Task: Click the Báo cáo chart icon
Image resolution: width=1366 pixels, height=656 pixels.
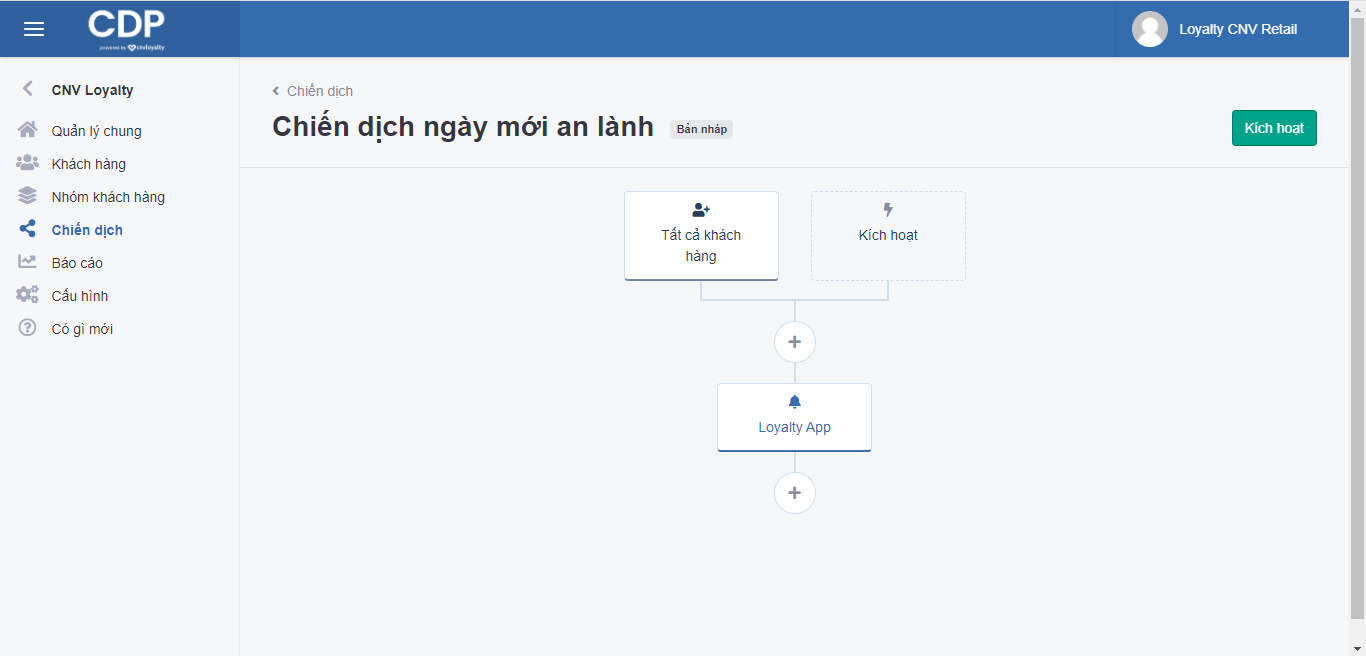Action: tap(28, 262)
